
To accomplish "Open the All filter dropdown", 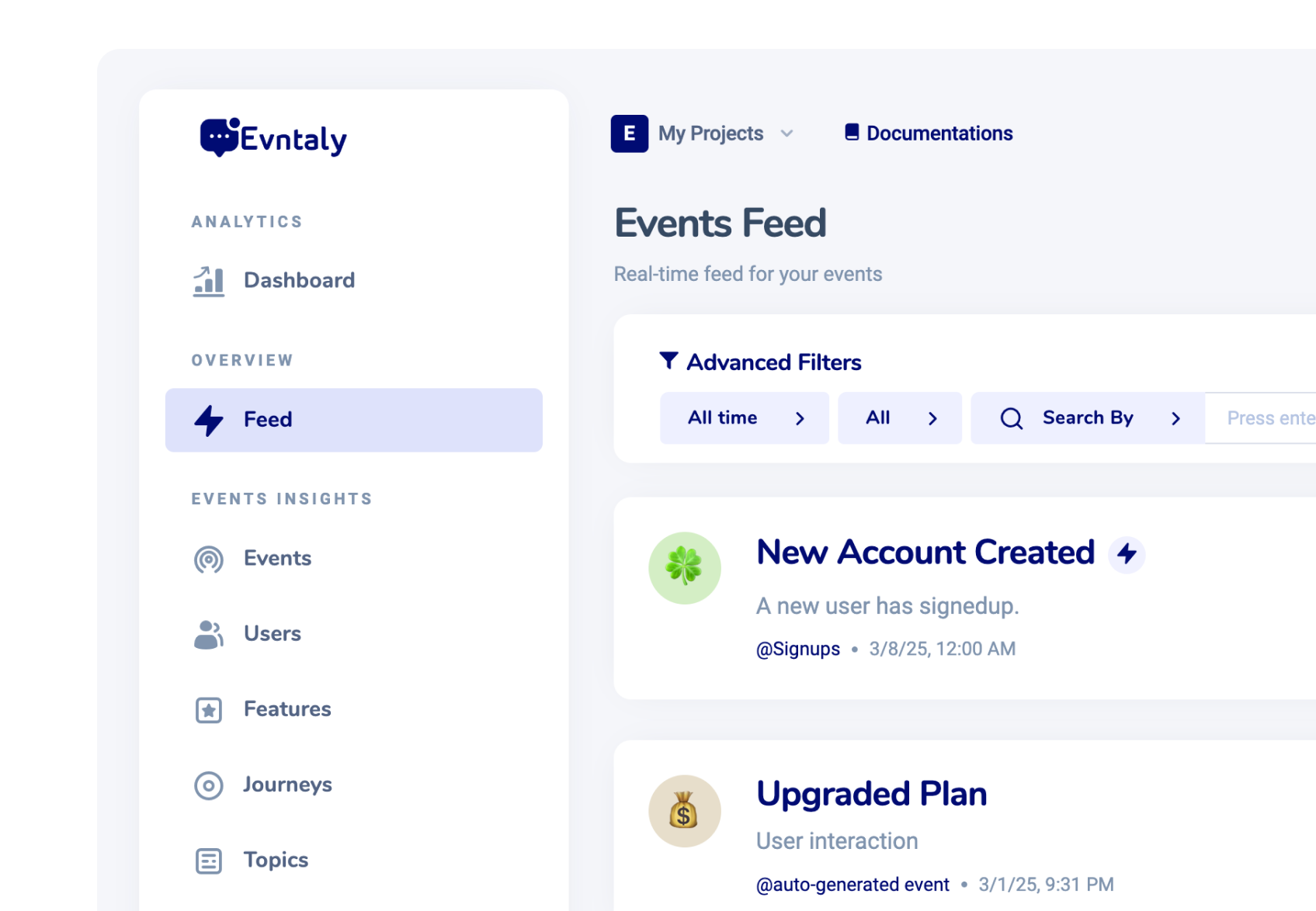I will [899, 418].
